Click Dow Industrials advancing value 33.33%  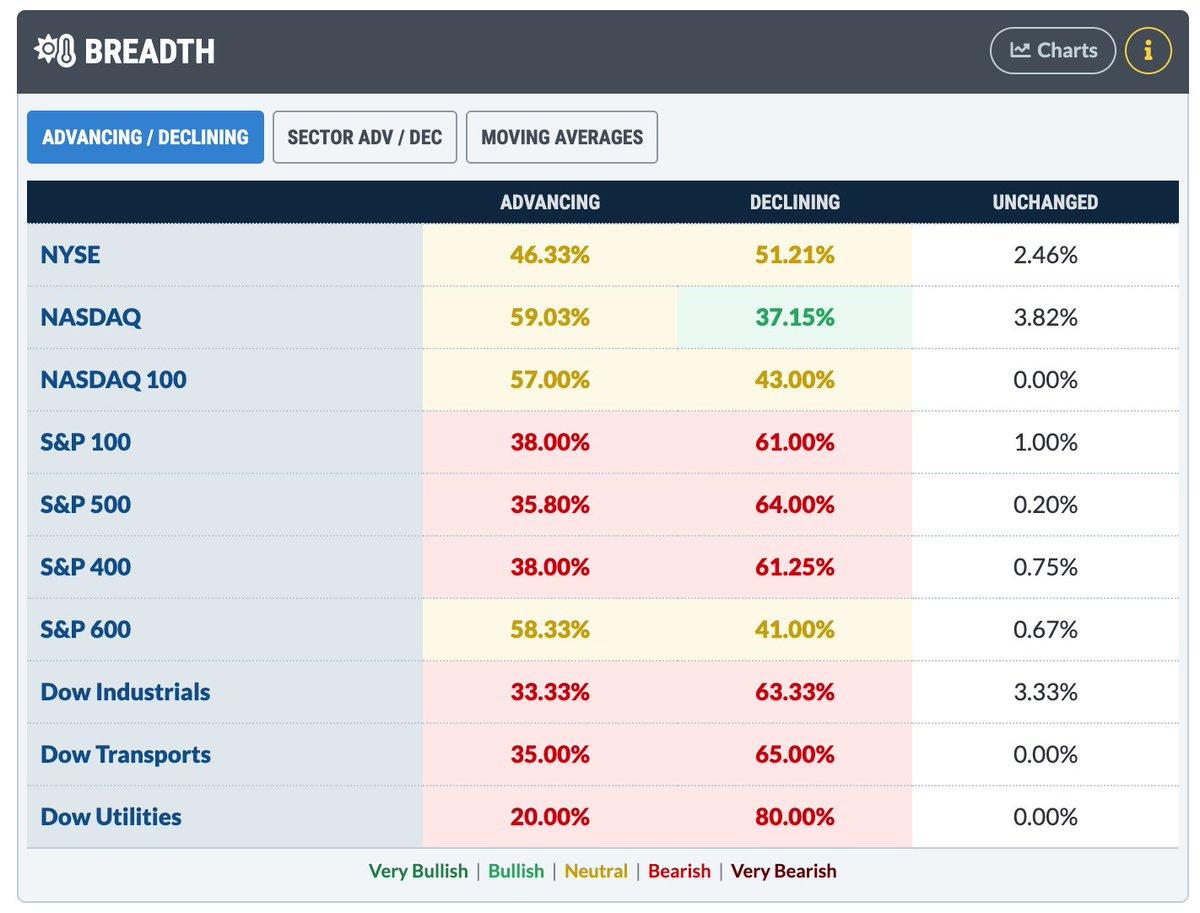550,692
